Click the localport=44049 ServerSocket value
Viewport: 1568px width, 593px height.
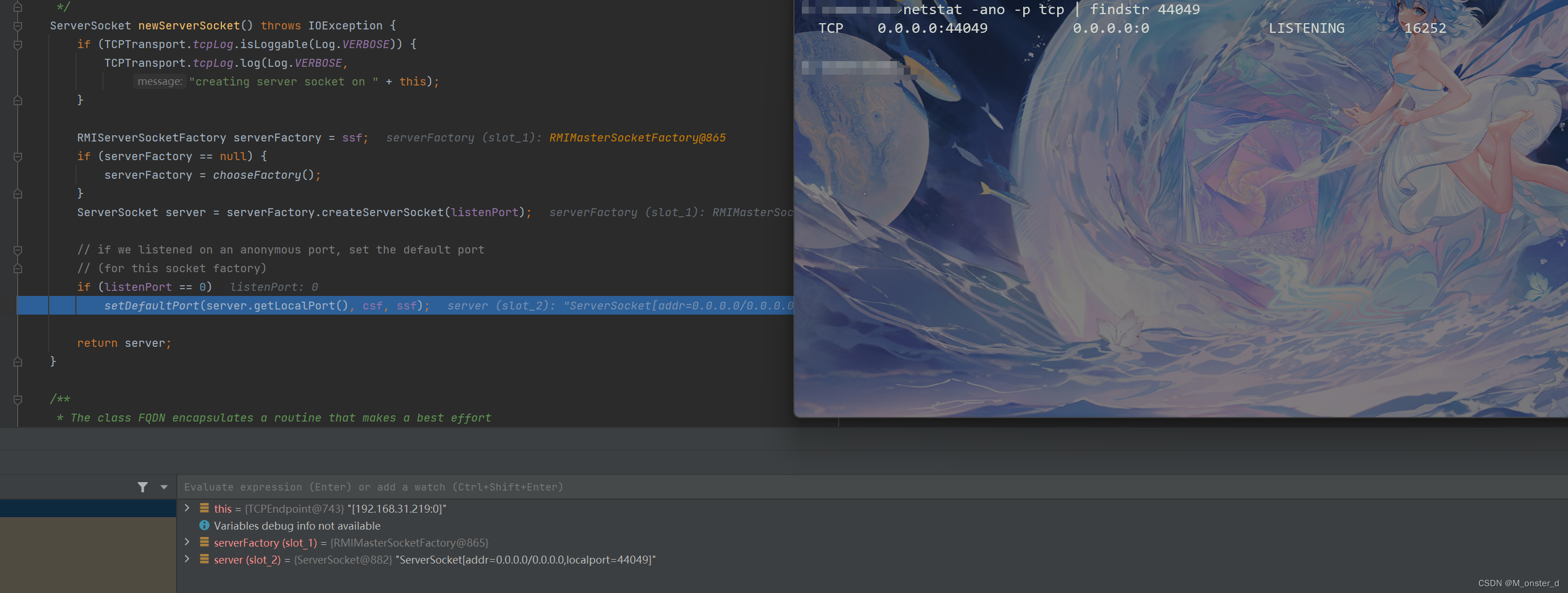pos(525,560)
